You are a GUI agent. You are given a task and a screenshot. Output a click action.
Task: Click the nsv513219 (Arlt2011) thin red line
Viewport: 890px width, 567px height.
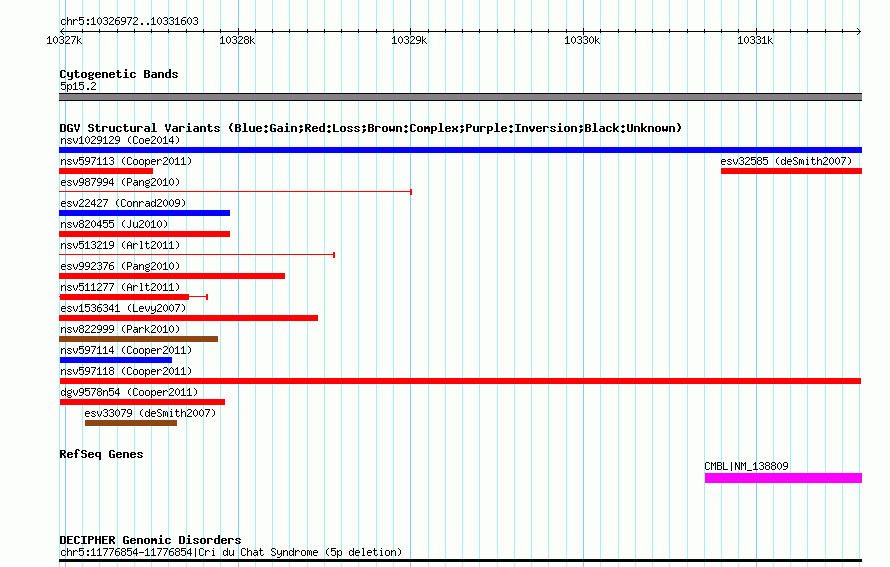(x=197, y=255)
